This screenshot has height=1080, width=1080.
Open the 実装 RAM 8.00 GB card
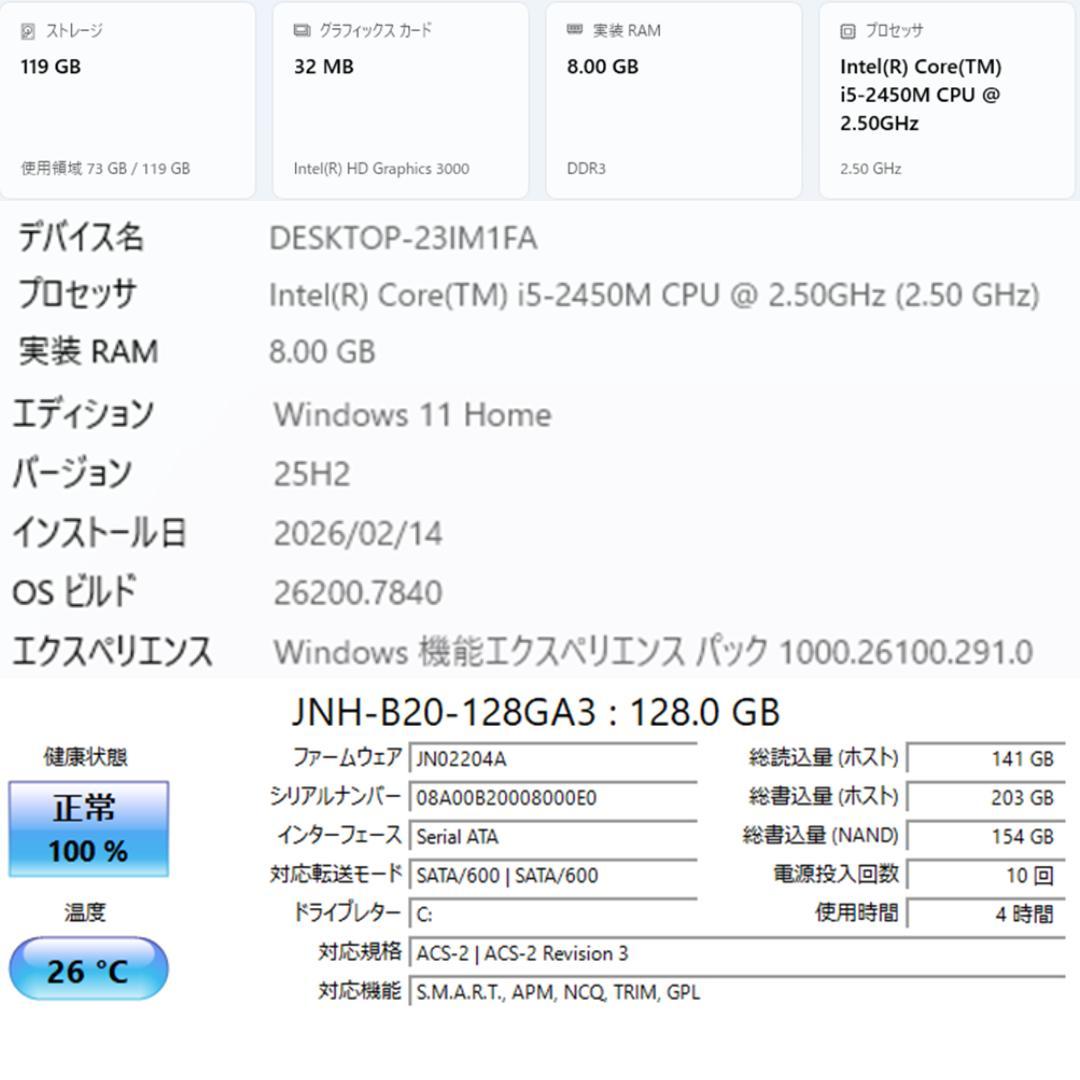[x=674, y=101]
